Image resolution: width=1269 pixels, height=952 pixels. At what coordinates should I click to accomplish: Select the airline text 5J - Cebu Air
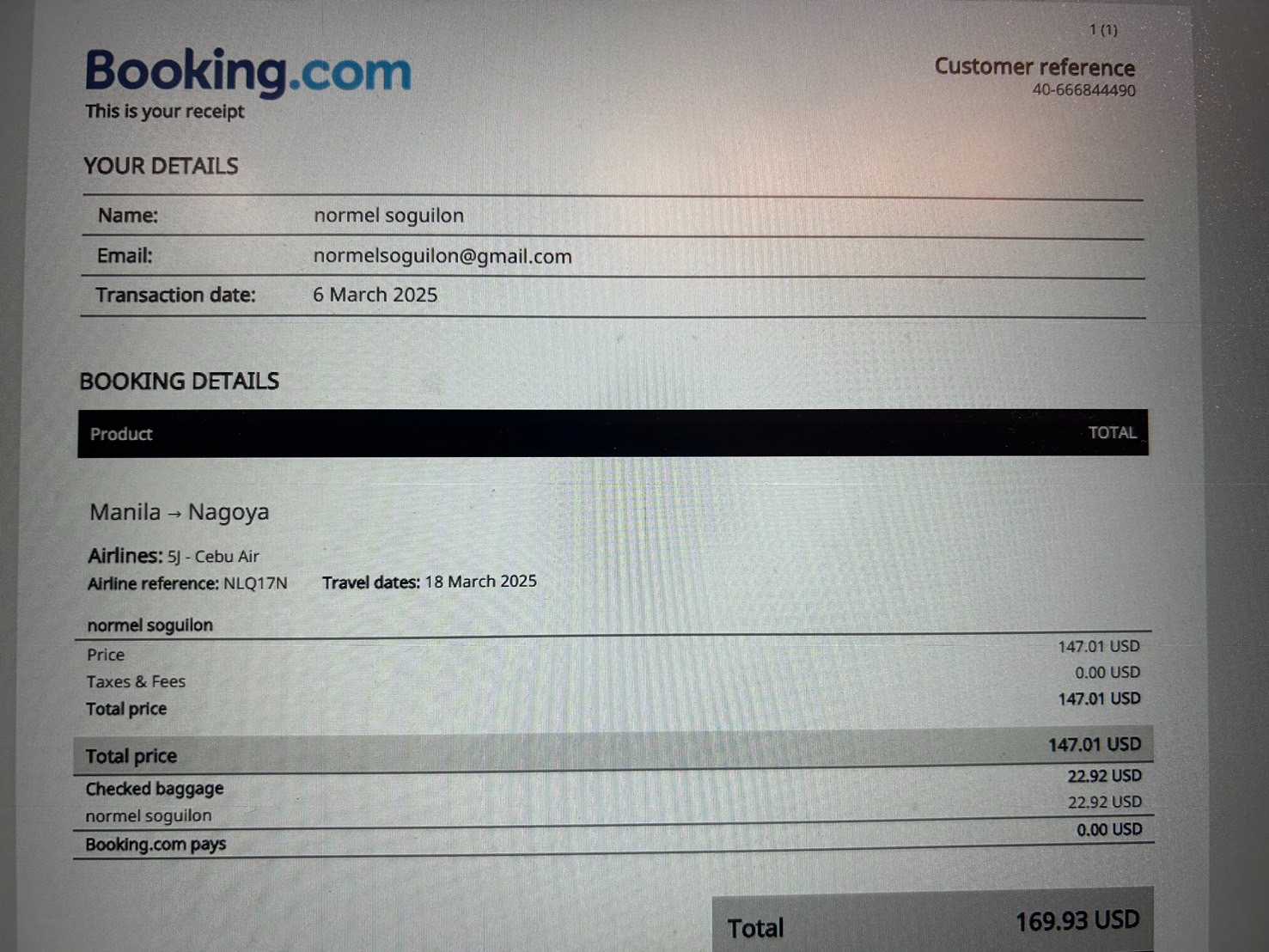(213, 557)
